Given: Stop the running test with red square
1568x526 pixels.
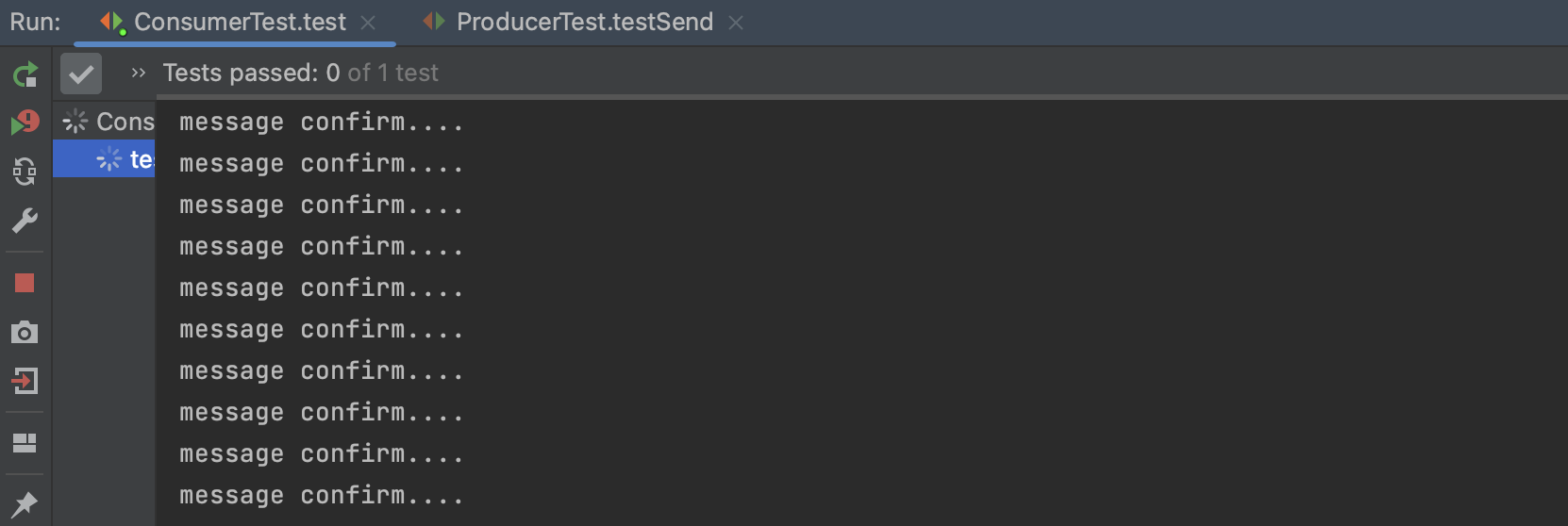Looking at the screenshot, I should [25, 283].
